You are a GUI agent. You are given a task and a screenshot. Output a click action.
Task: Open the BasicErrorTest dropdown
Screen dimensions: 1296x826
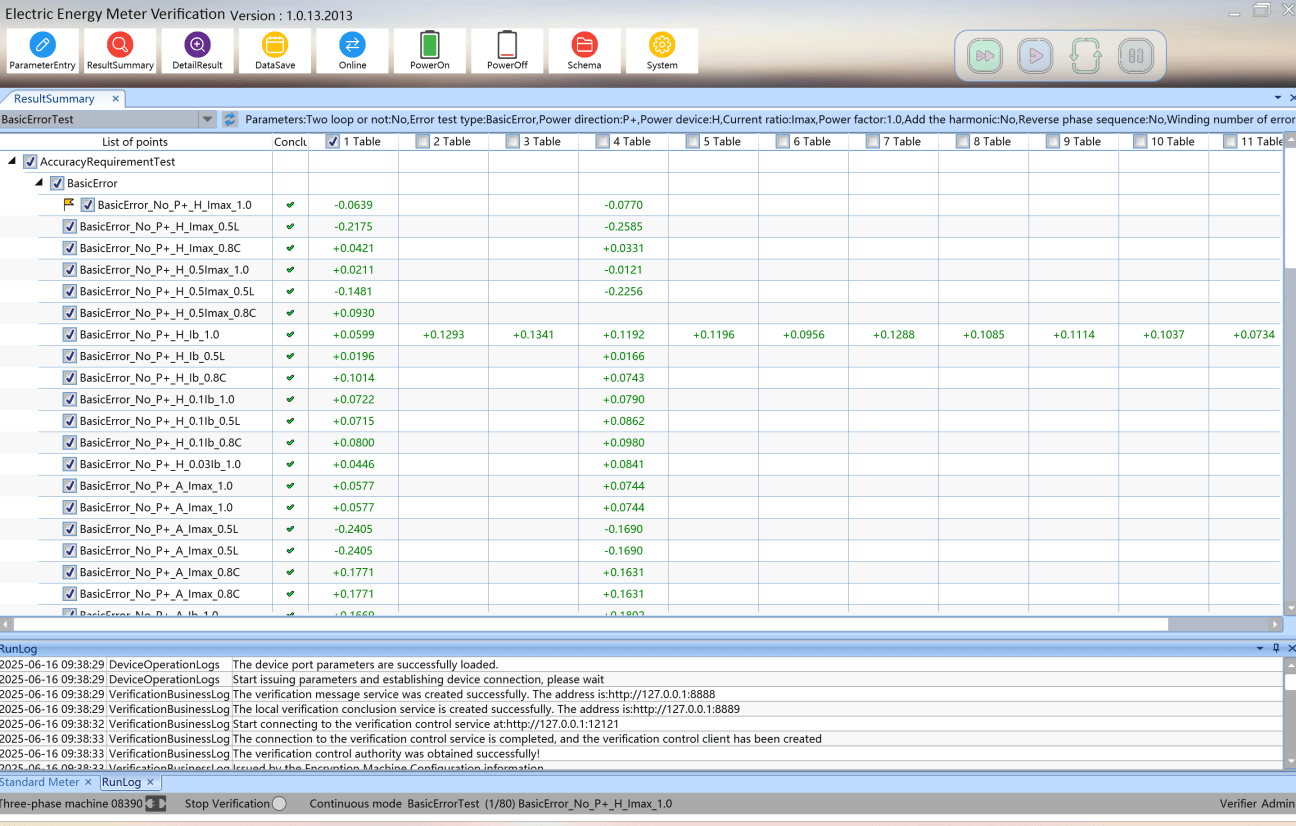tap(207, 120)
